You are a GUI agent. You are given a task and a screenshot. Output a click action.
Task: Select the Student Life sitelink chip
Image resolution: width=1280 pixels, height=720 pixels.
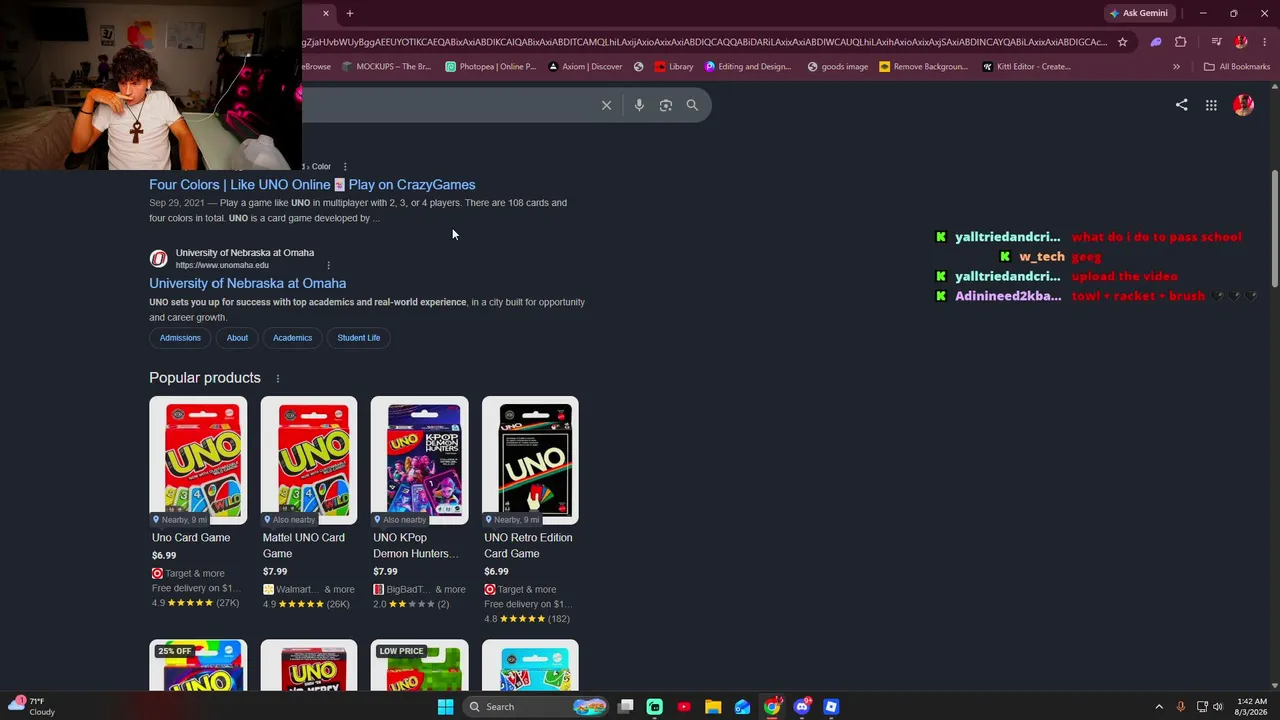[x=359, y=338]
